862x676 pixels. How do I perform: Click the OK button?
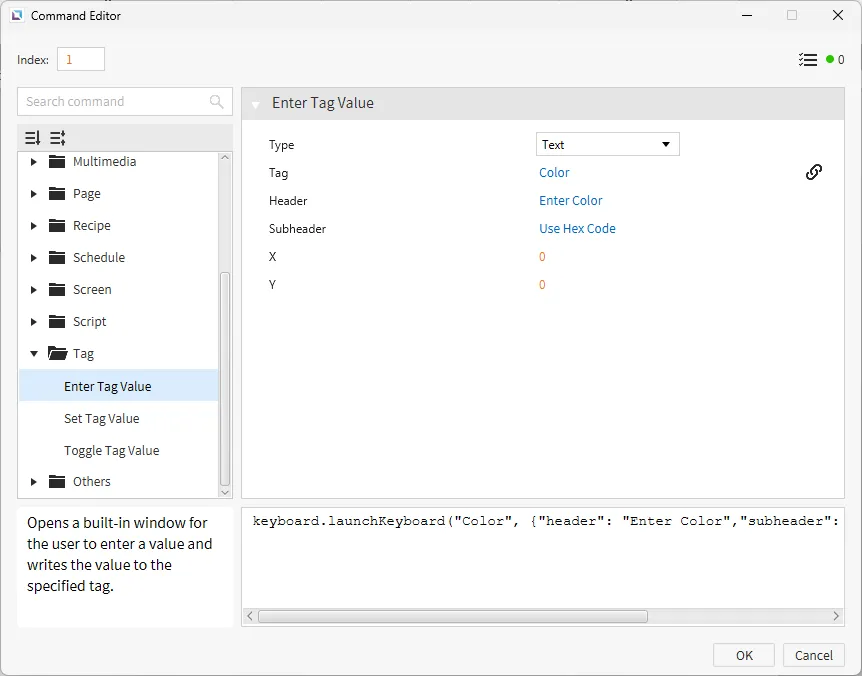point(743,655)
